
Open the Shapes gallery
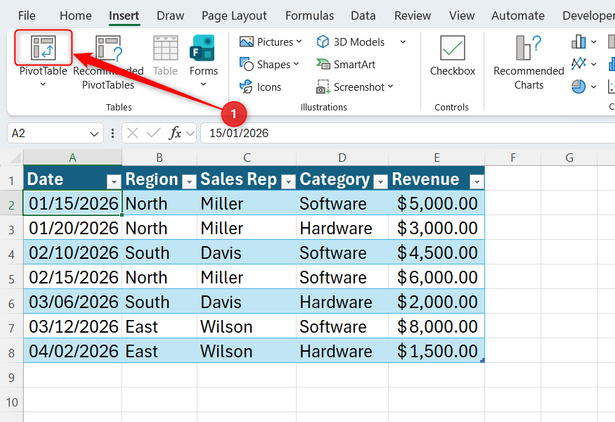(x=269, y=64)
